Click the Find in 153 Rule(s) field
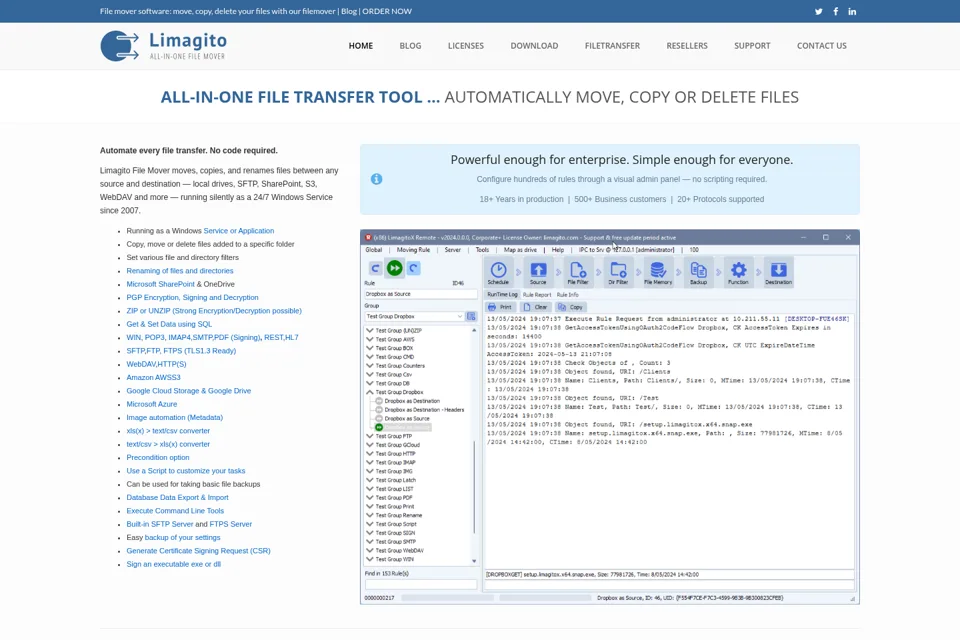Viewport: 960px width, 640px height. [421, 585]
